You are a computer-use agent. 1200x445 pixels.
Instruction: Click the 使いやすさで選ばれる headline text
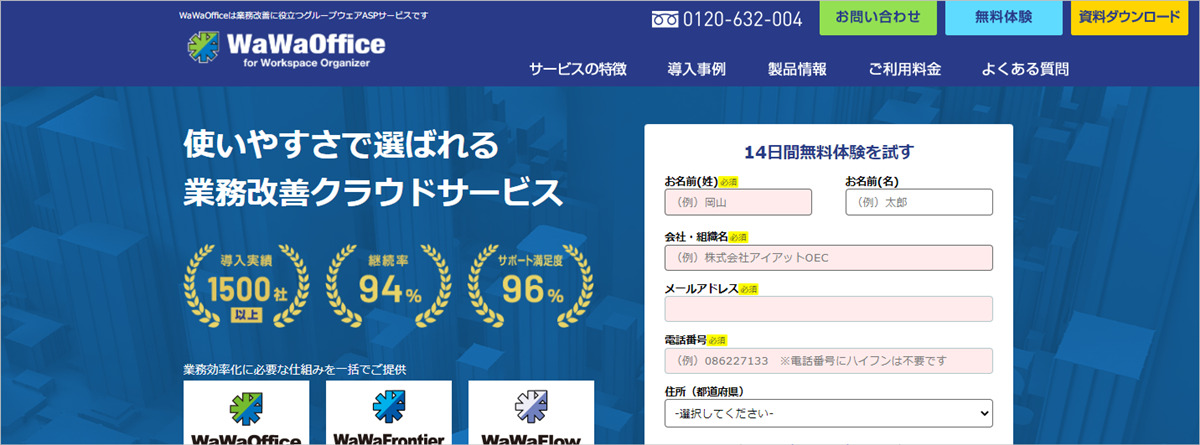tap(341, 145)
